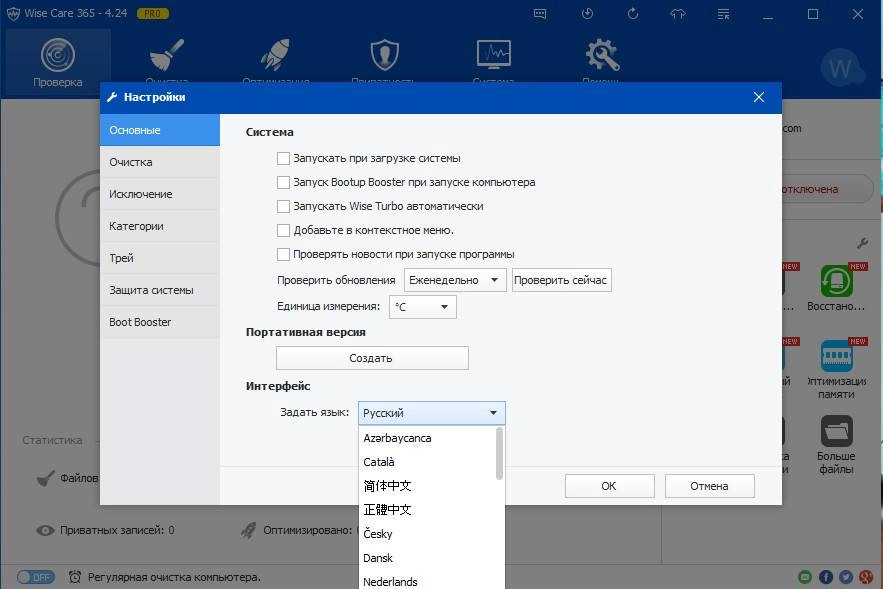Enable Запускать при загрузке системы checkbox

(283, 158)
